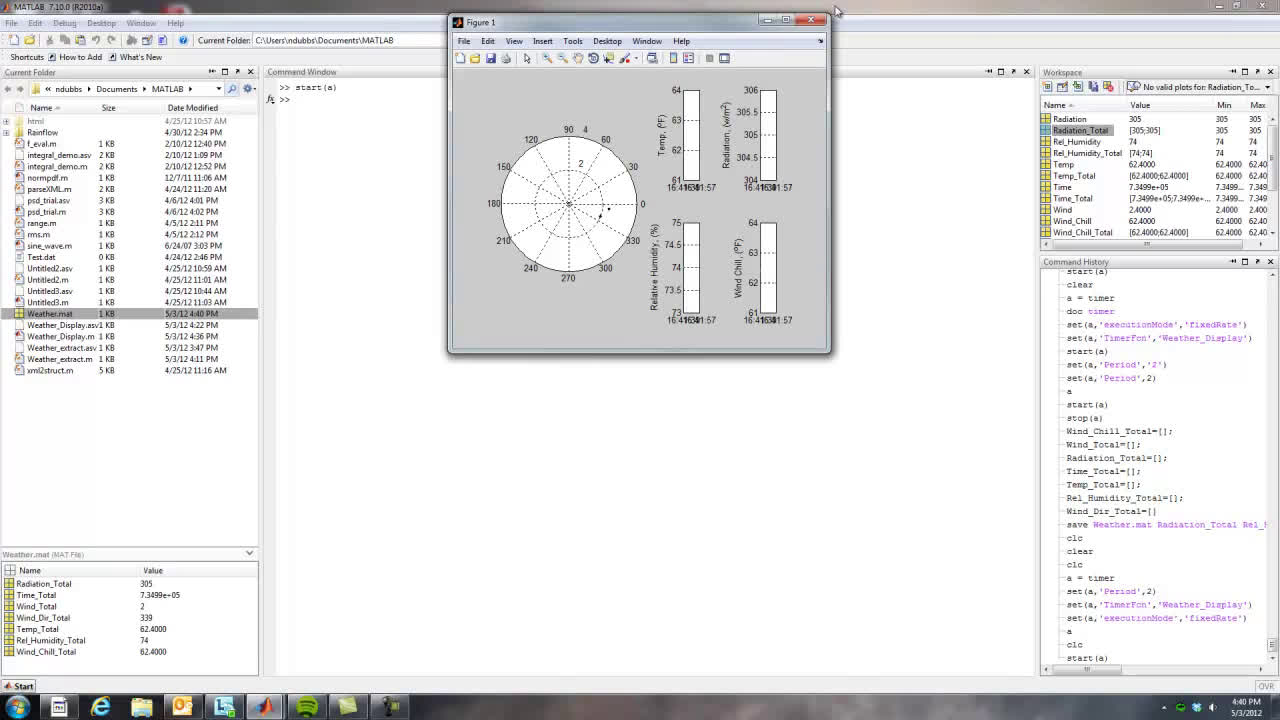The height and width of the screenshot is (720, 1280).
Task: Select the Brush/Select Data tool
Action: [624, 58]
